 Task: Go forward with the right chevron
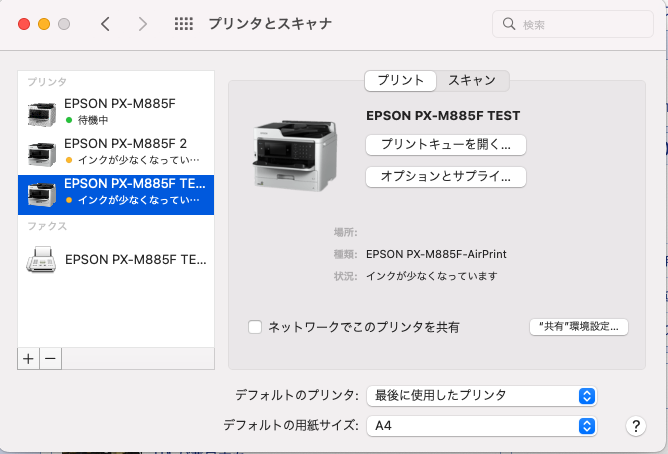[143, 24]
